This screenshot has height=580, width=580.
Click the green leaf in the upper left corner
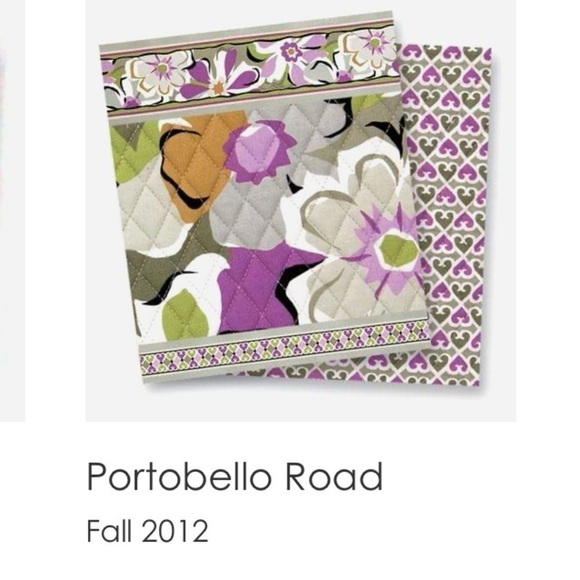coord(135,150)
